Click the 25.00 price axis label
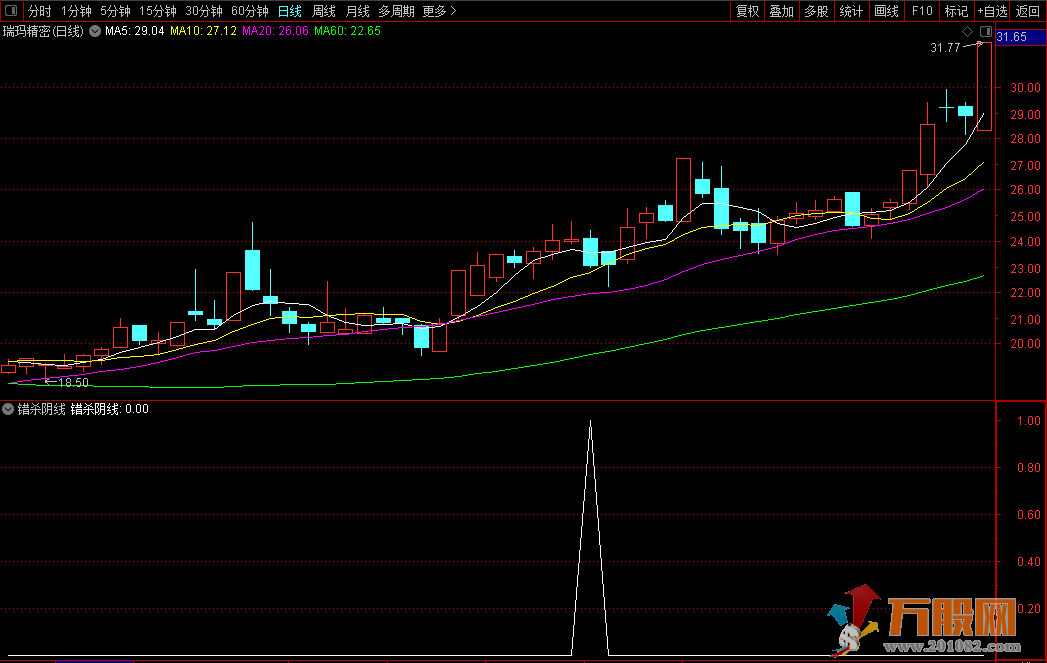The image size is (1047, 663). tap(1025, 216)
